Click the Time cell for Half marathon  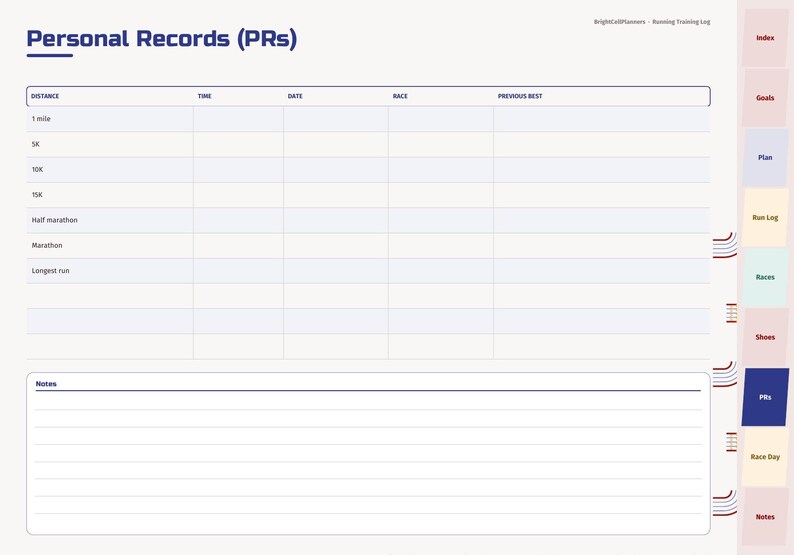point(239,220)
